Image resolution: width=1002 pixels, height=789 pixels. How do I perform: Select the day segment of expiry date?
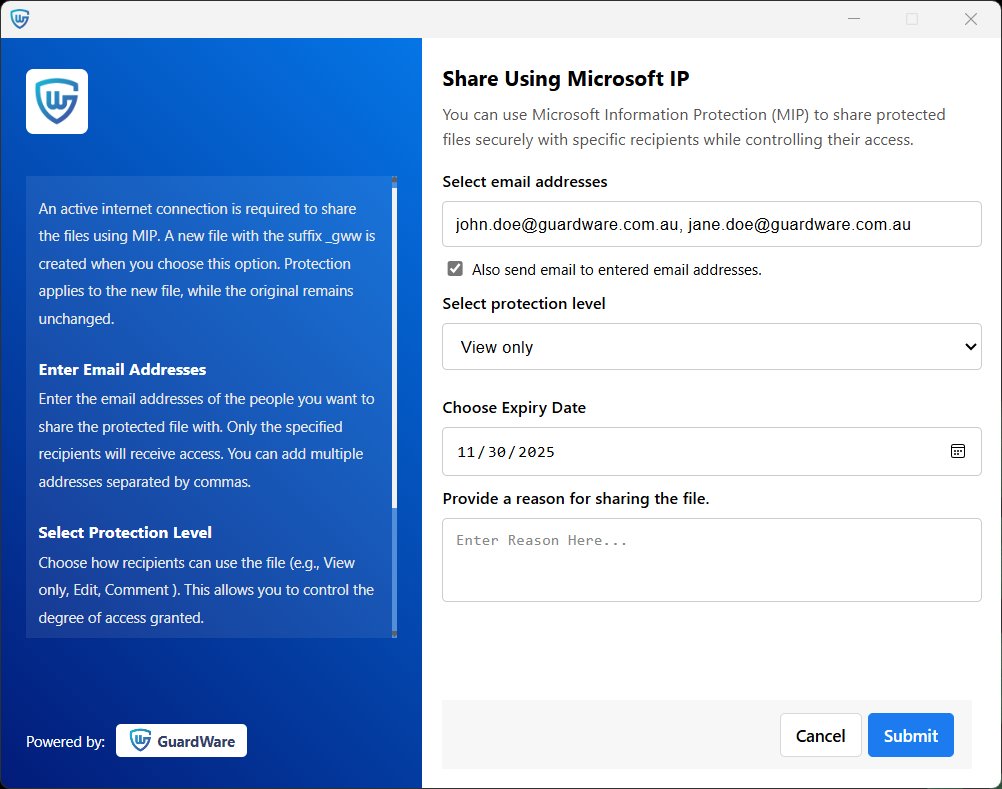[x=496, y=452]
